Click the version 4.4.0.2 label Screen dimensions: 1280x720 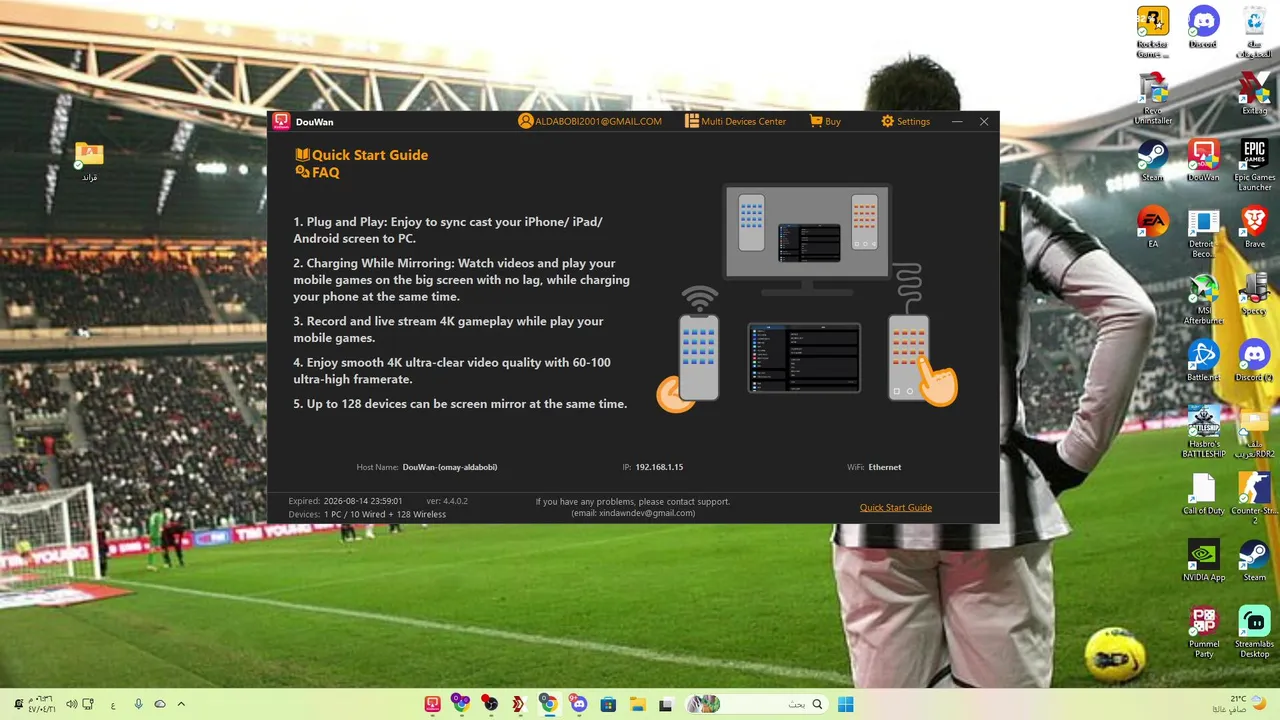tap(447, 501)
